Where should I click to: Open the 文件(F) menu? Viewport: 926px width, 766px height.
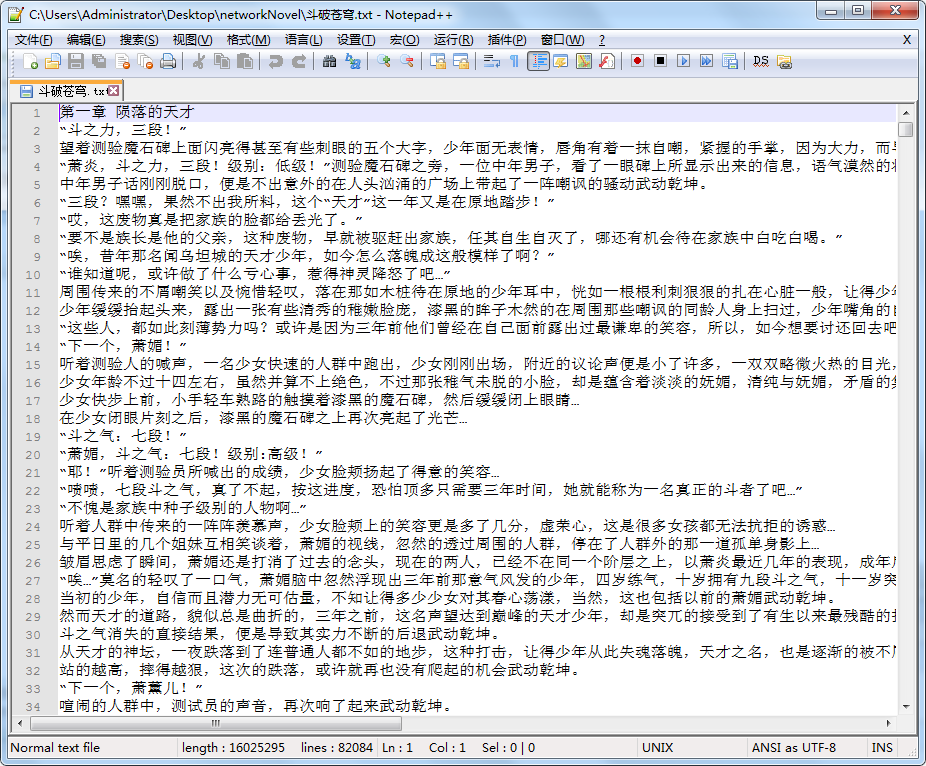(33, 40)
